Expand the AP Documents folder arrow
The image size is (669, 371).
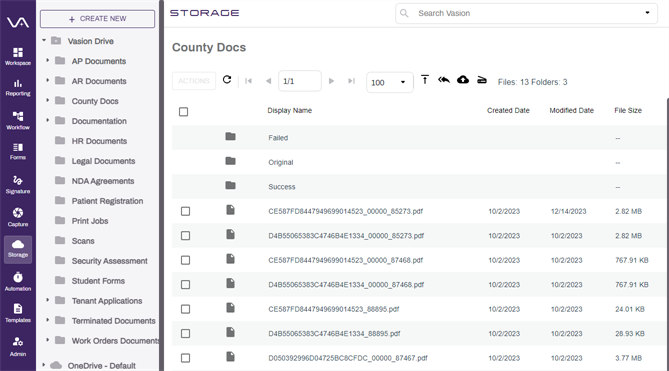point(48,60)
